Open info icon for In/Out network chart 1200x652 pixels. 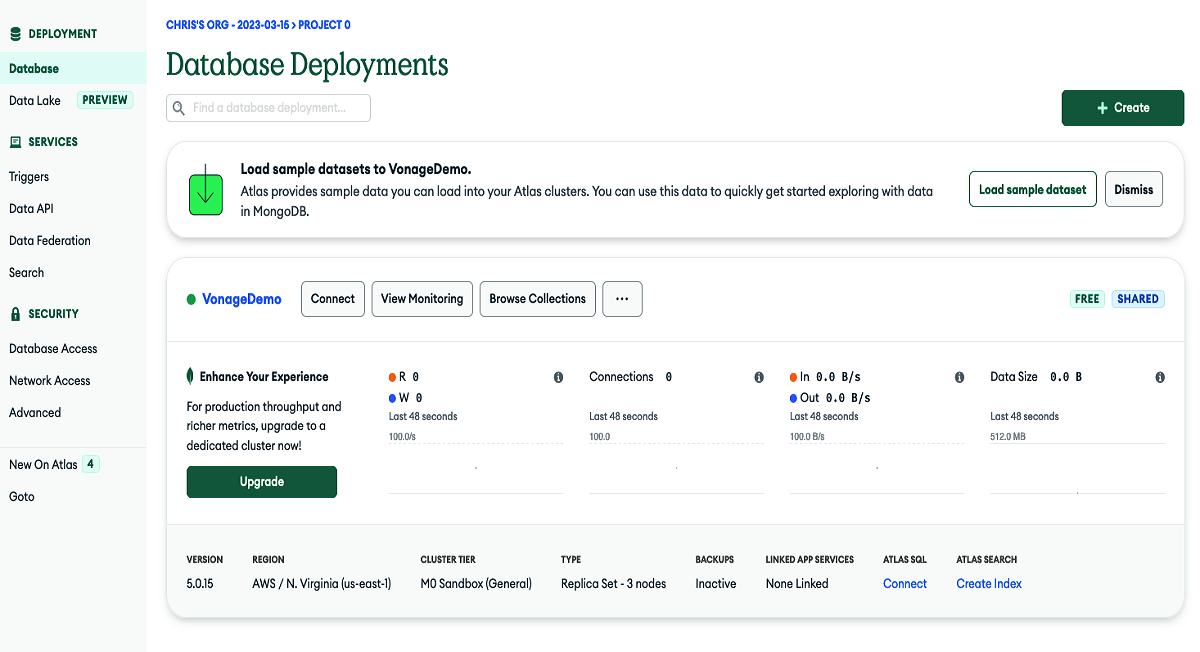pyautogui.click(x=959, y=377)
